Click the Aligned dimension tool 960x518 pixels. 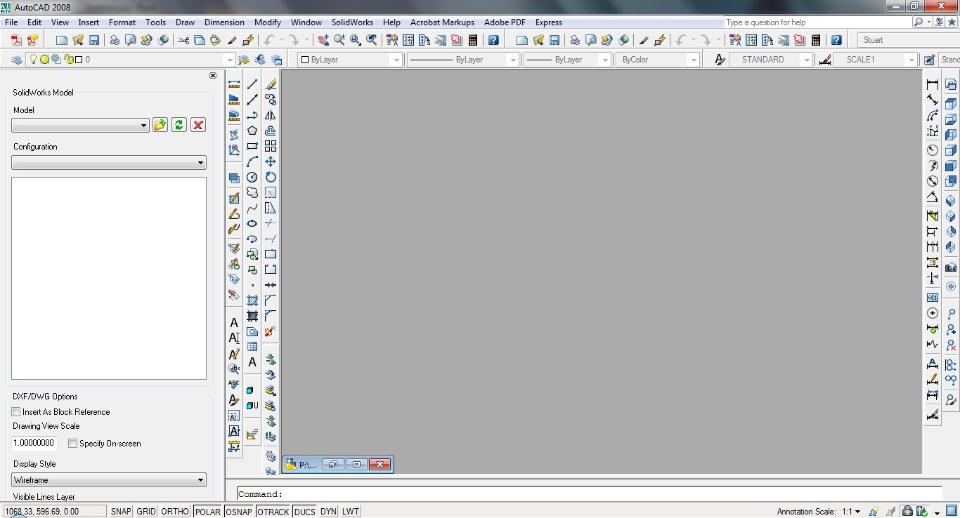tap(932, 99)
